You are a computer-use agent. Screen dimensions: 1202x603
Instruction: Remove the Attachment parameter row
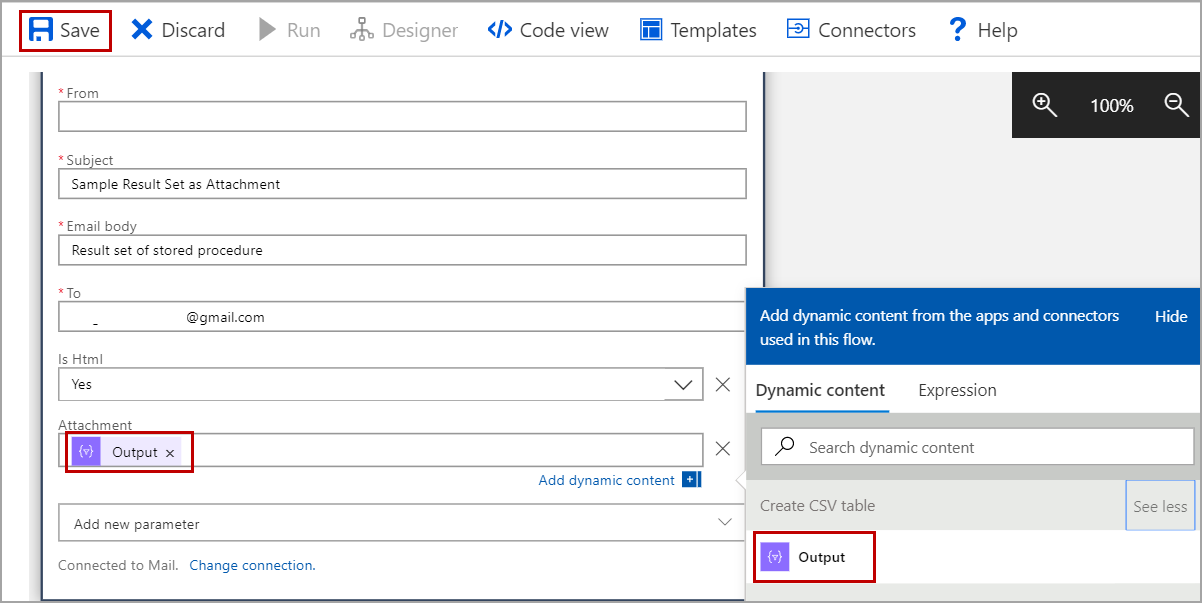pyautogui.click(x=723, y=449)
